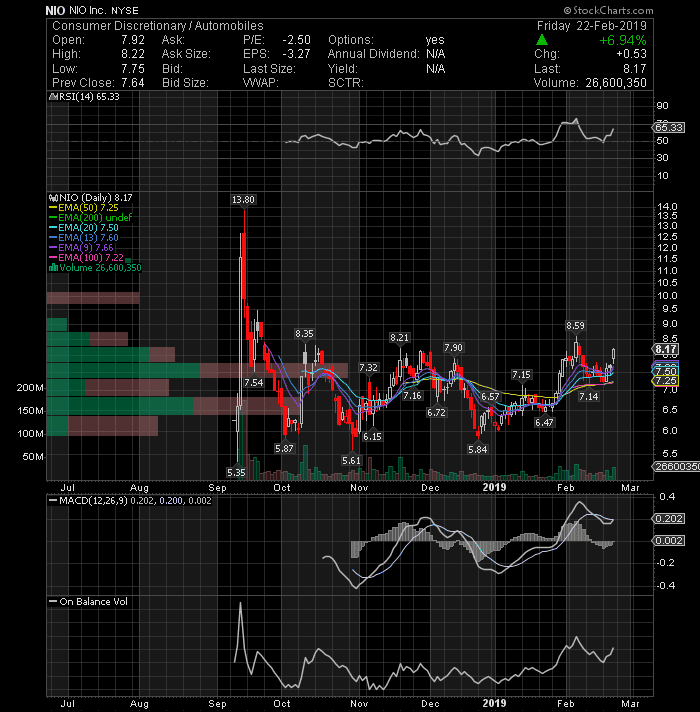This screenshot has width=700, height=712.
Task: Click the MACD(12,26,9) legend text
Action: click(135, 501)
